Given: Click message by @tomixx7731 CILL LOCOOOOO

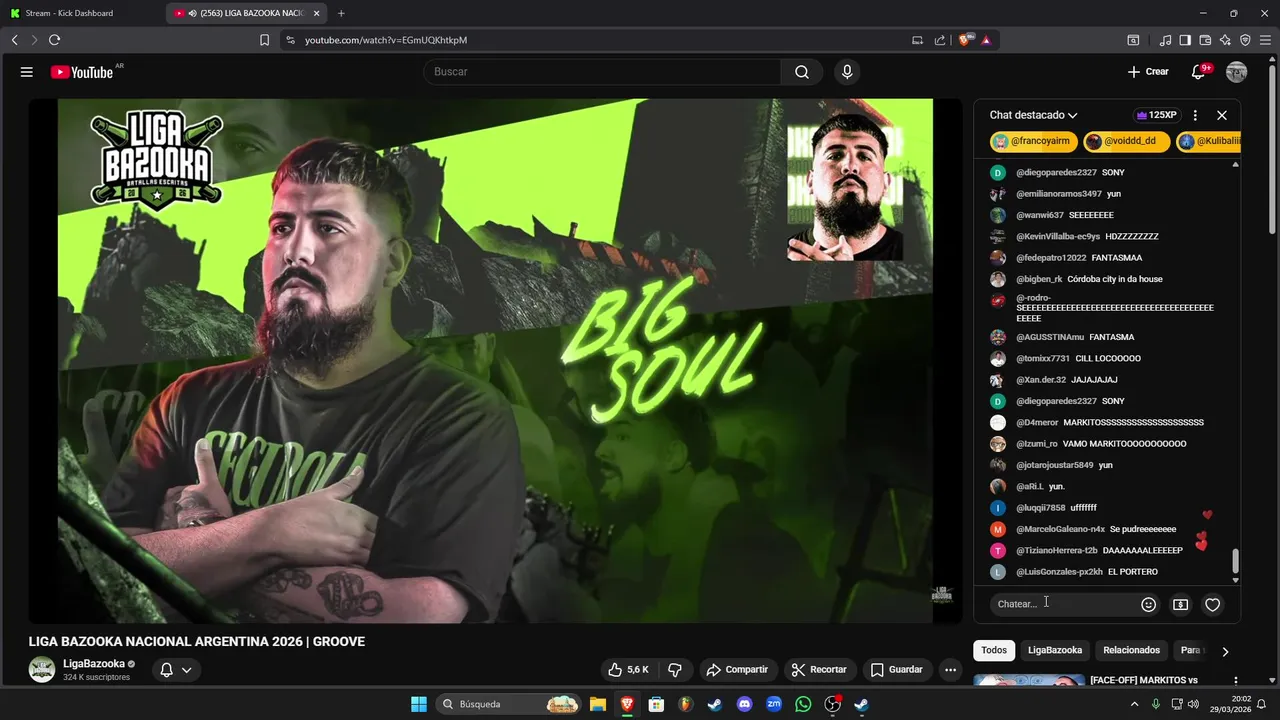Looking at the screenshot, I should pos(1104,358).
